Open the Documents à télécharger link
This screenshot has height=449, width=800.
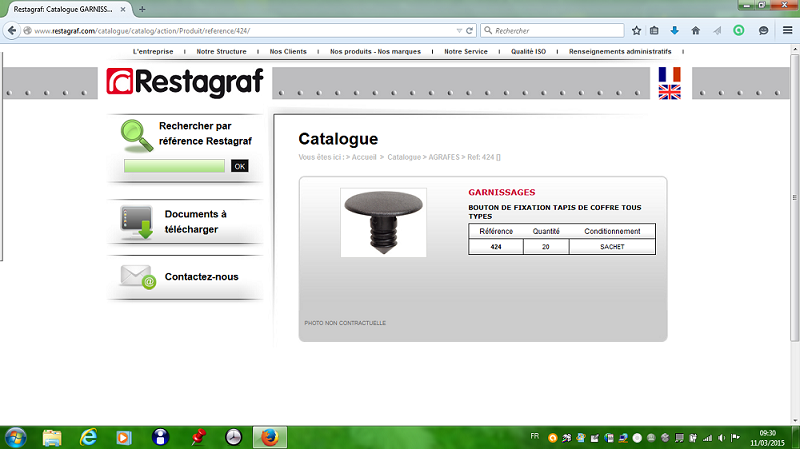point(195,222)
